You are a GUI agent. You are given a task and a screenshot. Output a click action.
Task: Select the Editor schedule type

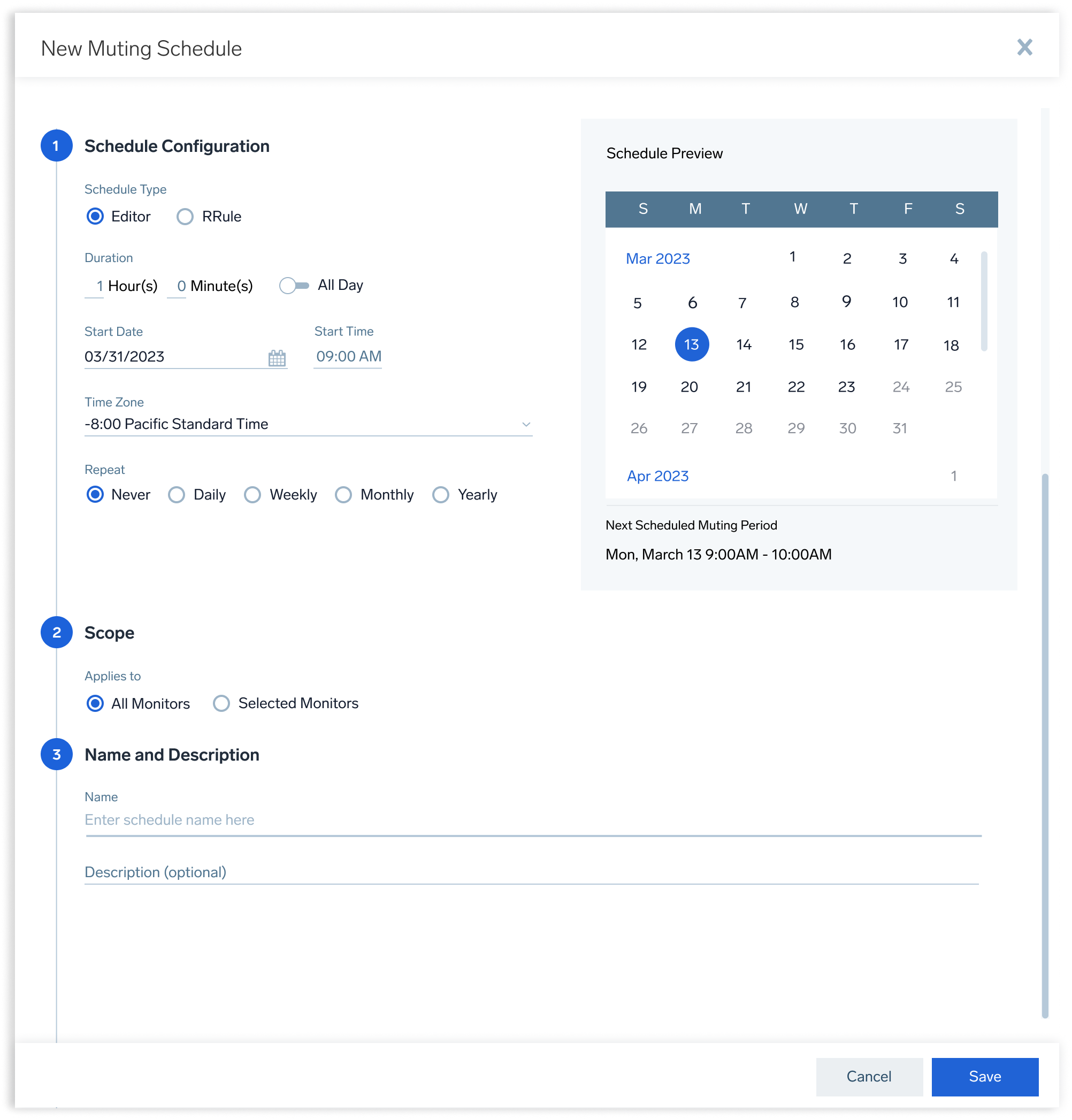pos(95,216)
